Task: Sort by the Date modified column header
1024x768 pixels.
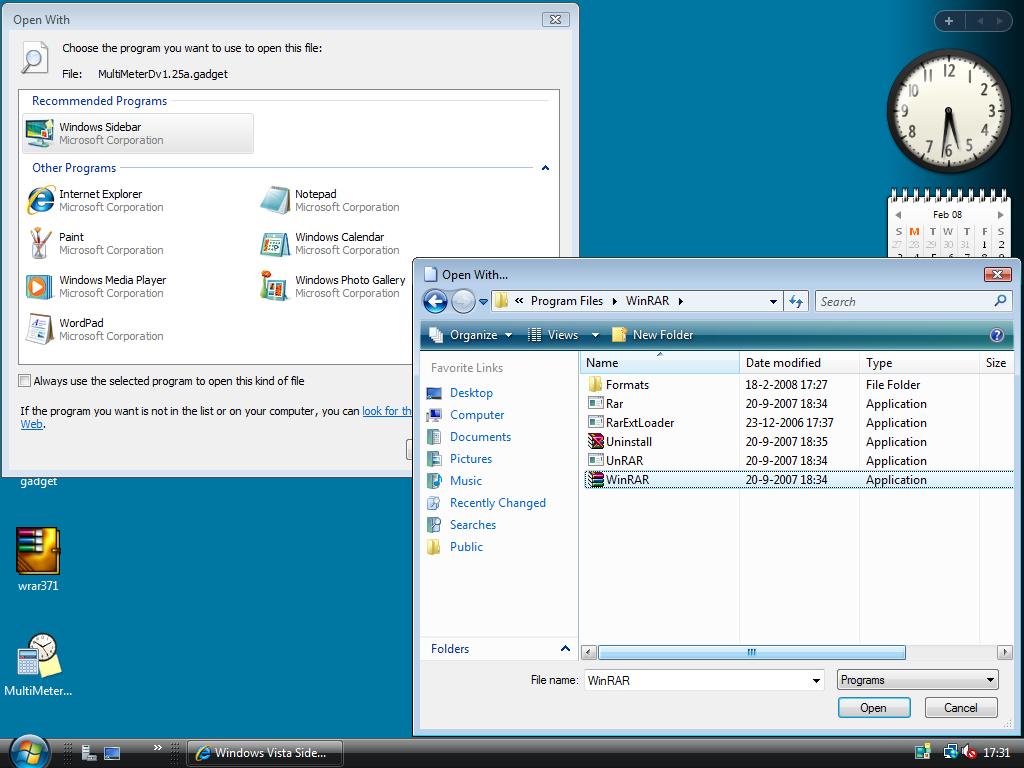Action: (x=799, y=362)
